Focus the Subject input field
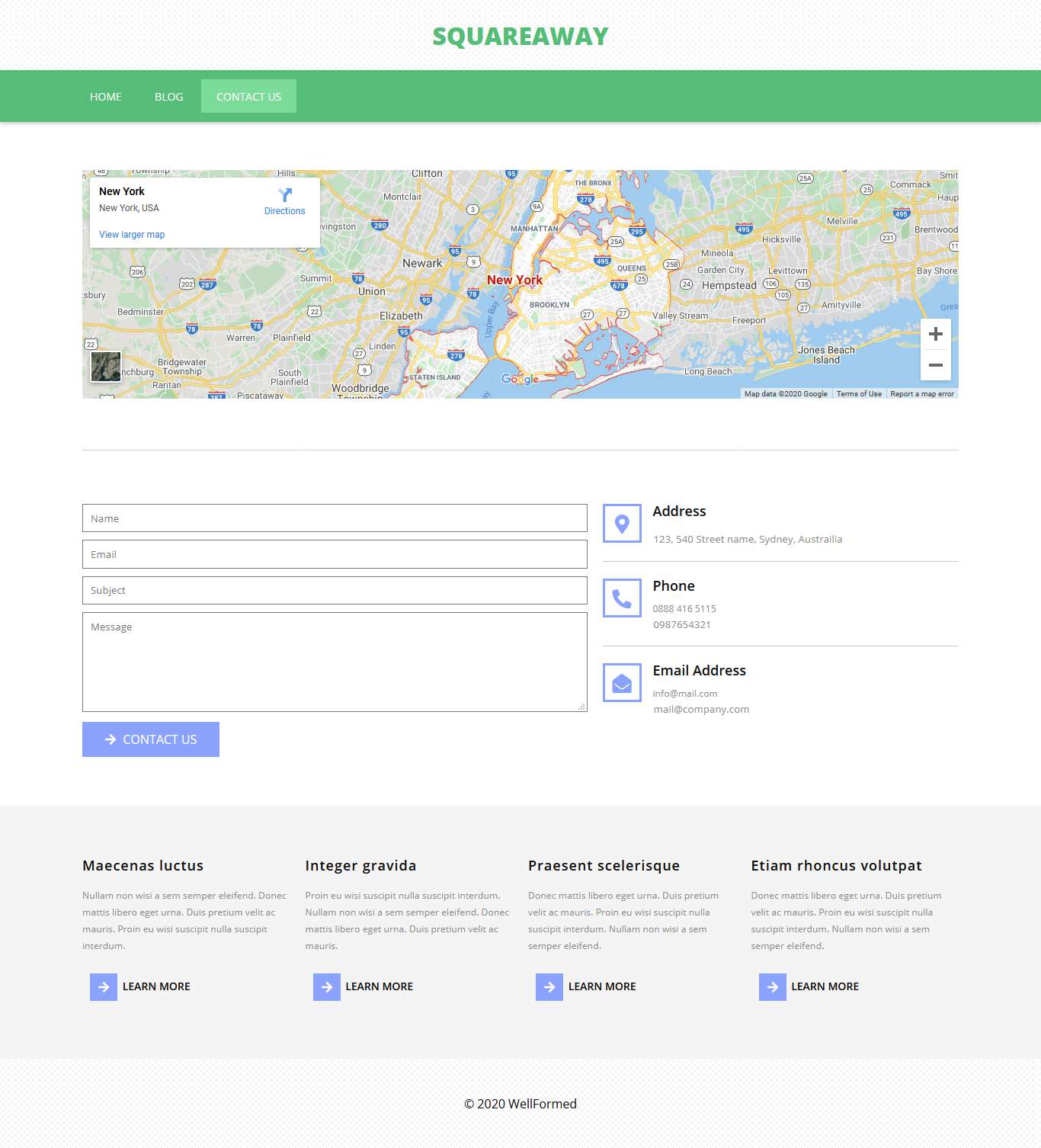 (335, 590)
